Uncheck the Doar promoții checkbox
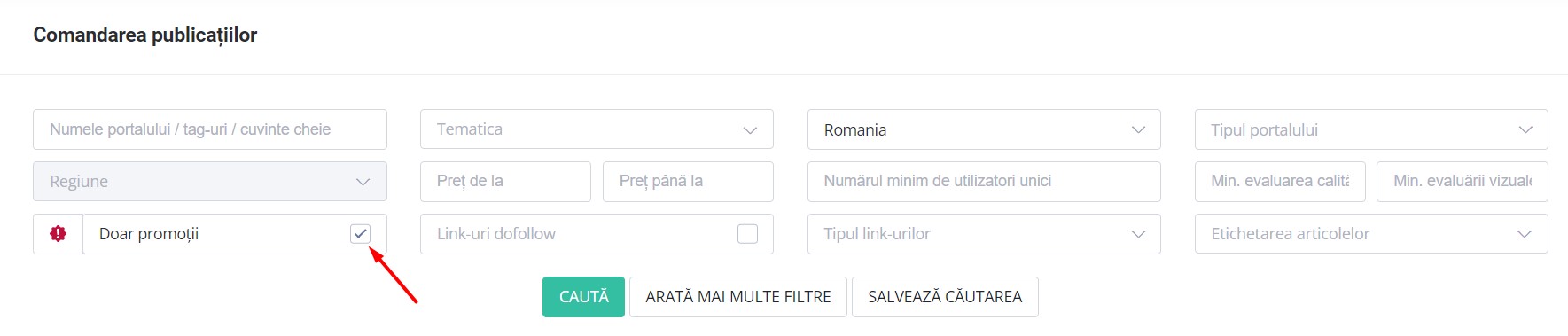 tap(360, 234)
